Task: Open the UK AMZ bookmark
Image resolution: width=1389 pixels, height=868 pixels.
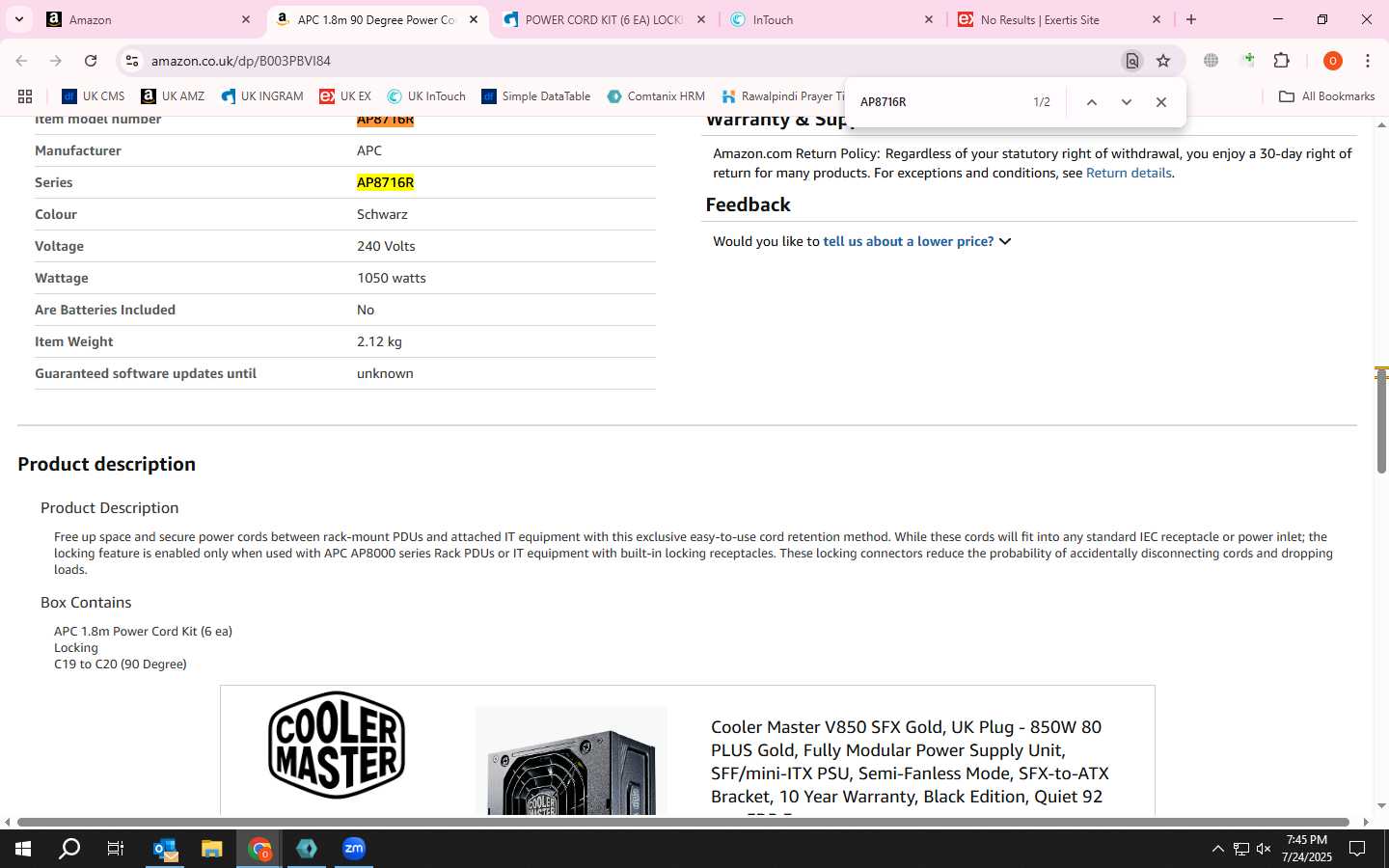Action: pyautogui.click(x=173, y=96)
